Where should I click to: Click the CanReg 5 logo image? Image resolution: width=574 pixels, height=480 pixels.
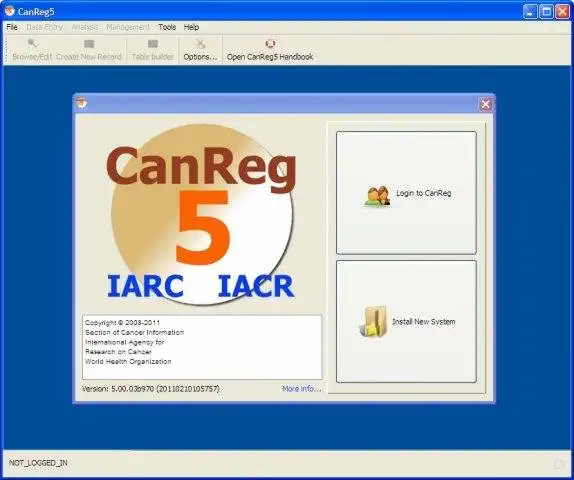[201, 214]
